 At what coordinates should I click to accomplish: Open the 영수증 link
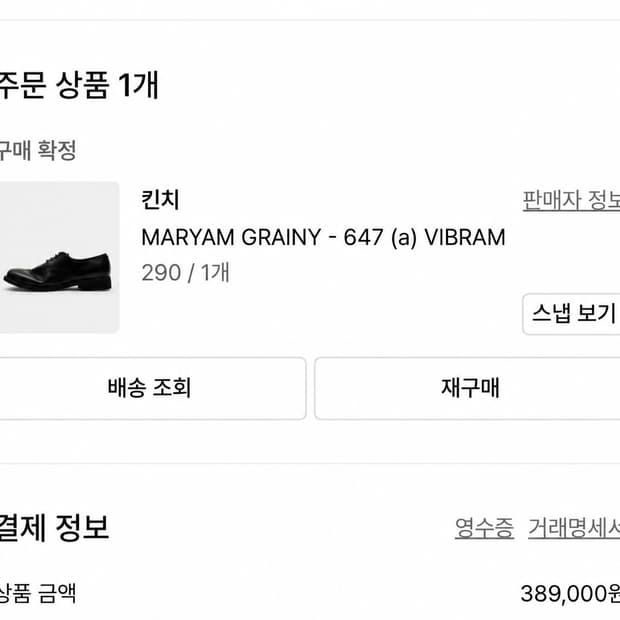484,528
